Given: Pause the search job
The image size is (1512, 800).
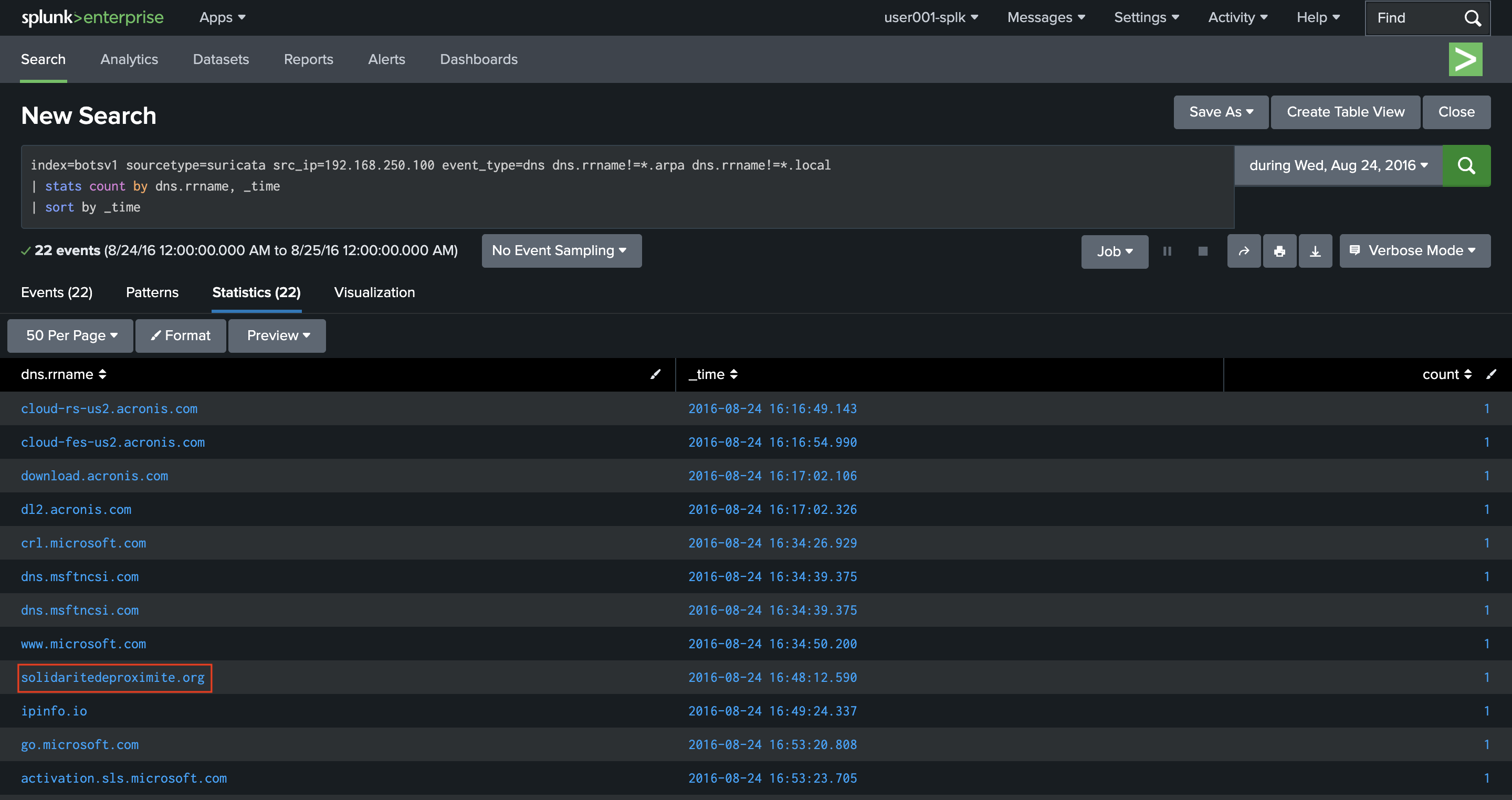Looking at the screenshot, I should pos(1167,251).
